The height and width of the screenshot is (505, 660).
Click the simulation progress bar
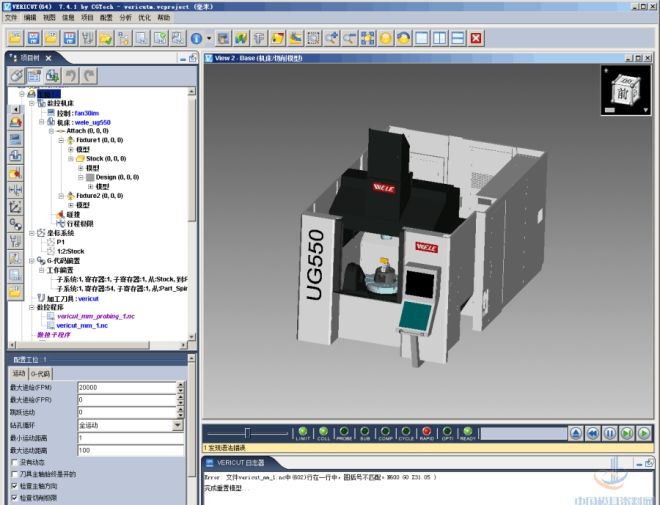[x=524, y=433]
